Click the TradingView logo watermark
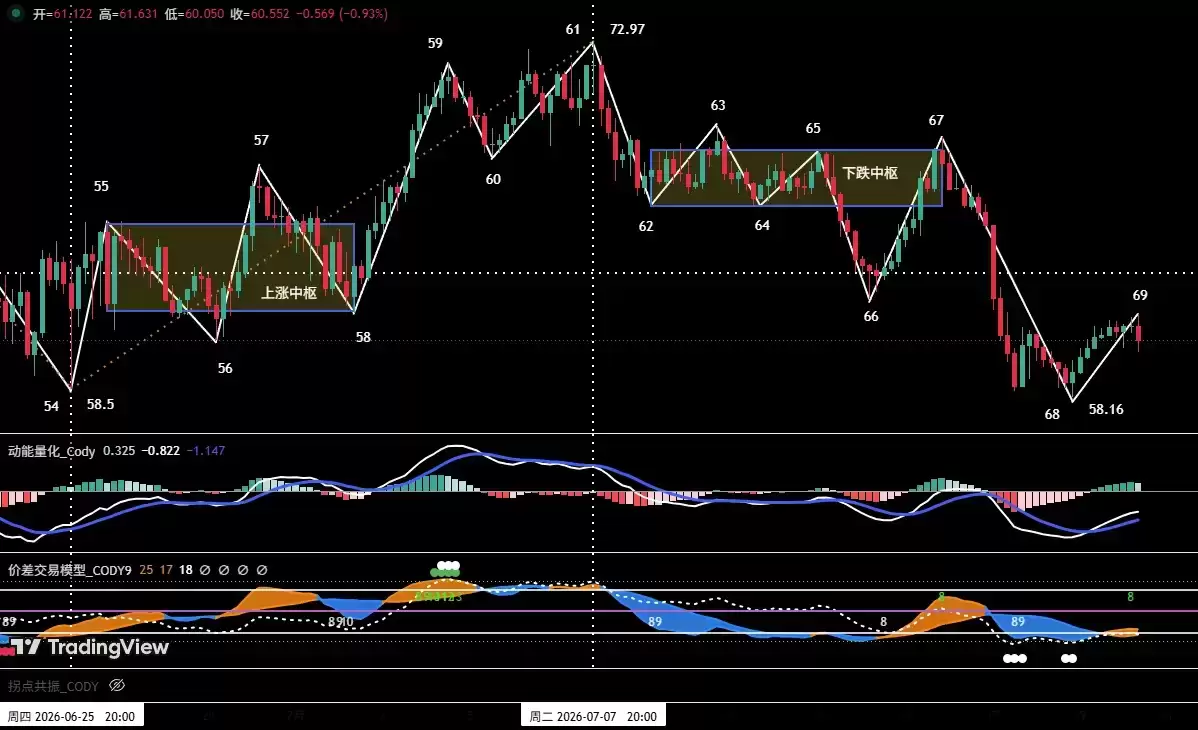This screenshot has height=730, width=1198. point(86,647)
